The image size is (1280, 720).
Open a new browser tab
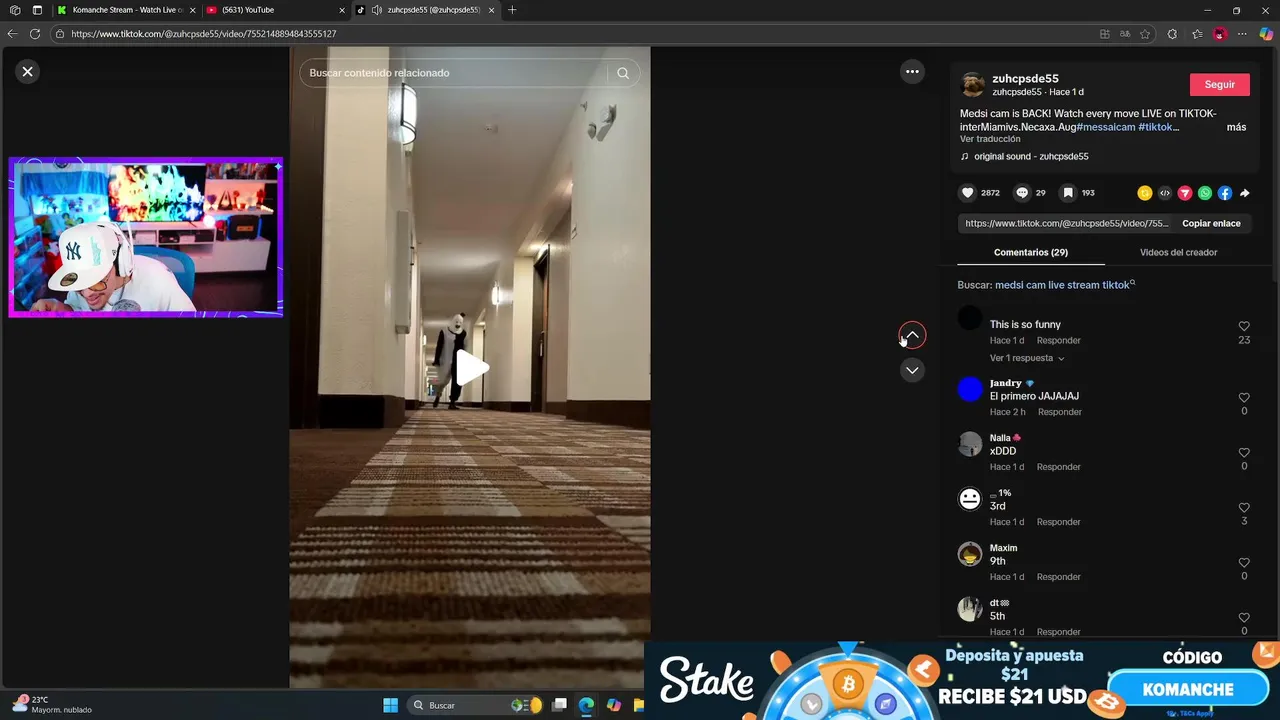click(x=512, y=10)
